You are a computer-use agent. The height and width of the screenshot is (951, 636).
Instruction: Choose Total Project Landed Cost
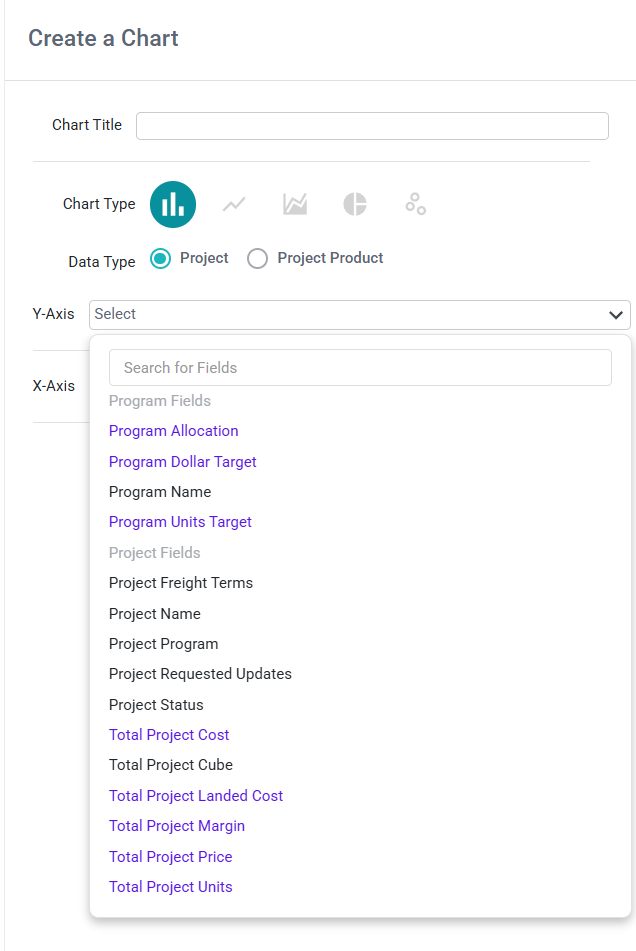click(196, 796)
